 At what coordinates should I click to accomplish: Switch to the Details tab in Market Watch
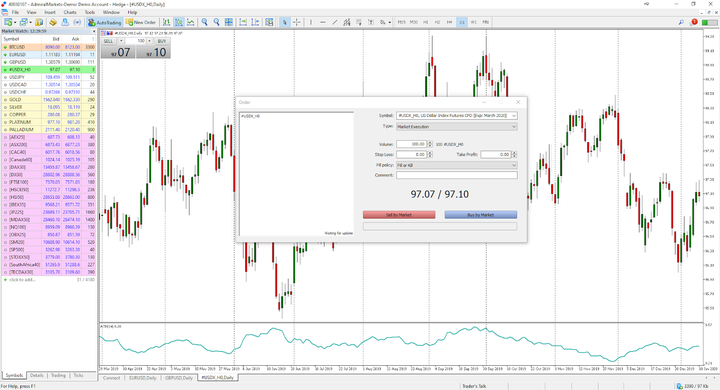pyautogui.click(x=37, y=375)
